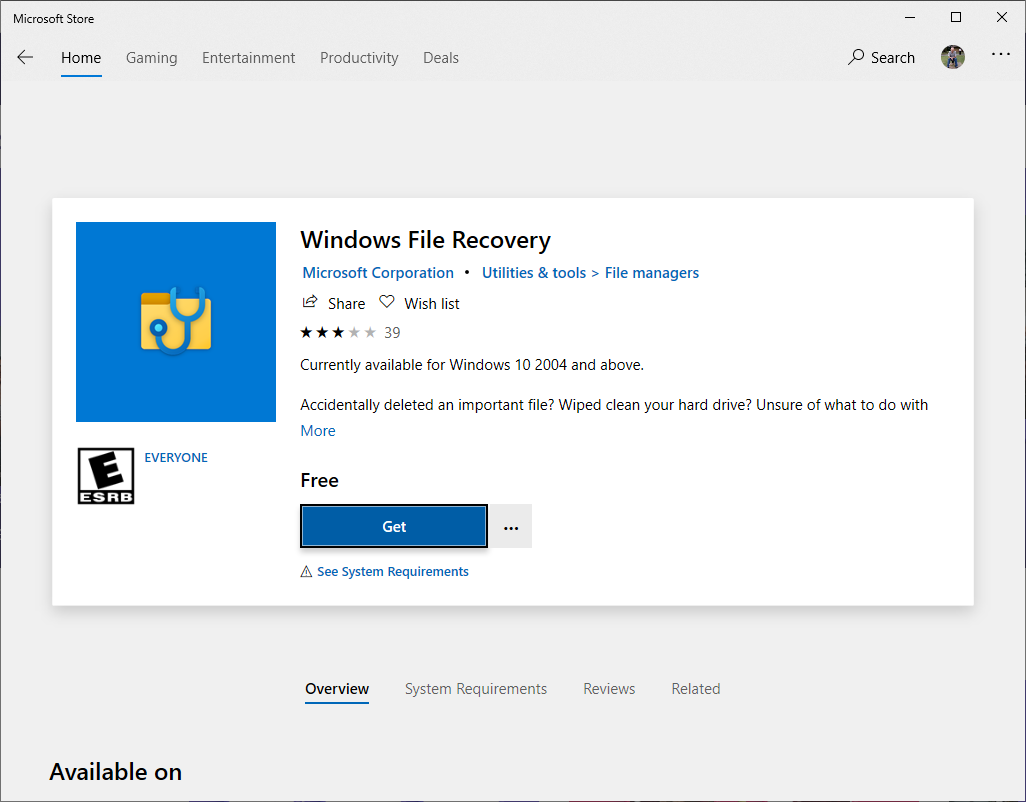The width and height of the screenshot is (1026, 802).
Task: Open the Search magnifier
Action: (856, 58)
